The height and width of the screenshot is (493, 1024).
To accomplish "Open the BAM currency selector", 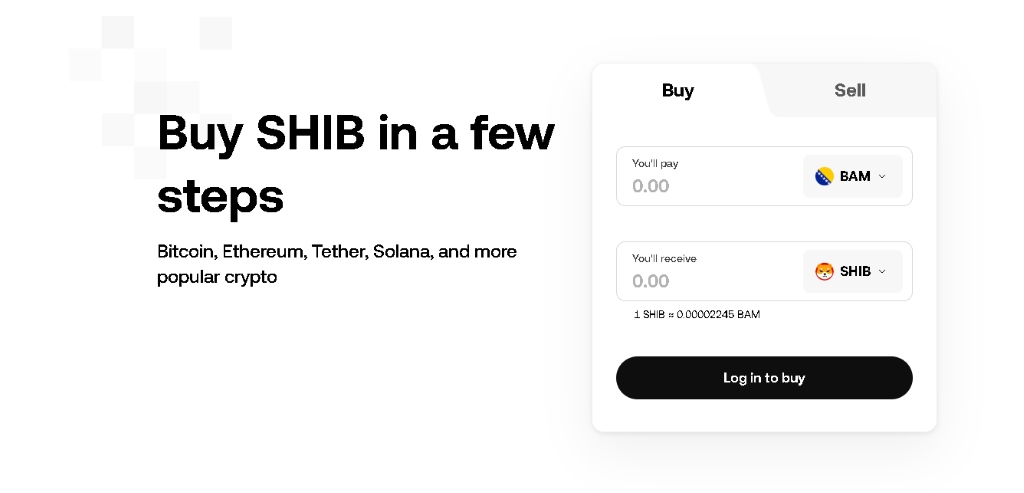I will click(853, 176).
